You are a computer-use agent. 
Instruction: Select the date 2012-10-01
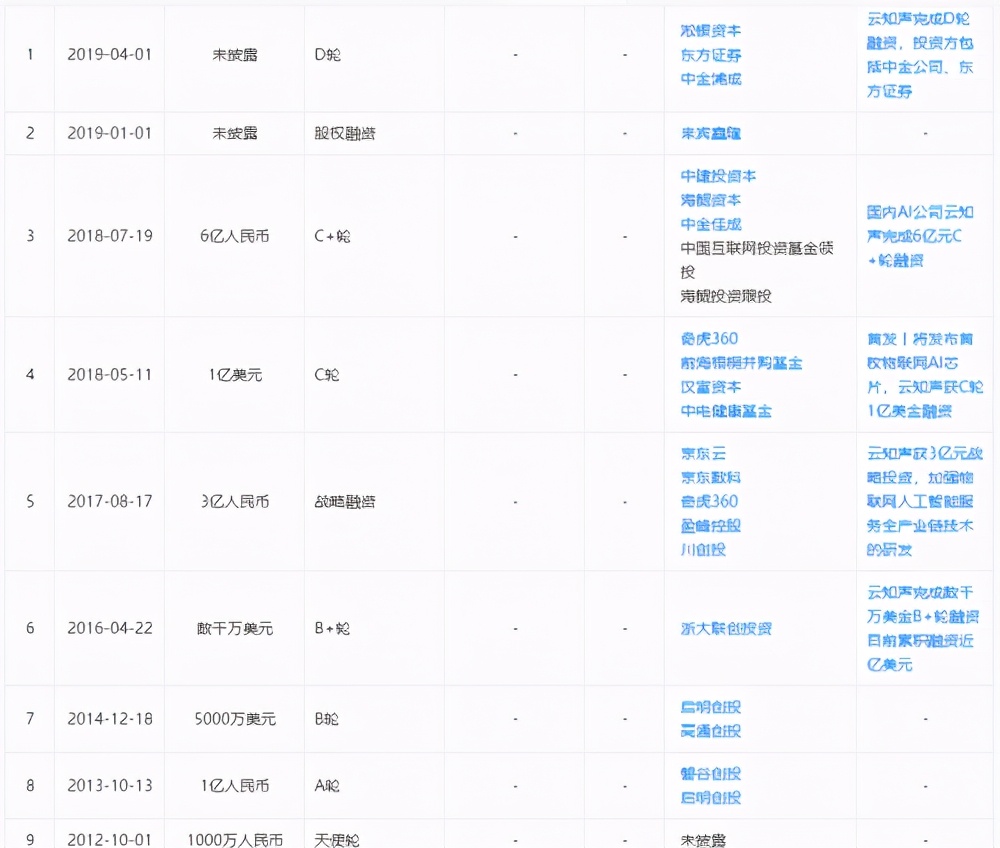110,840
